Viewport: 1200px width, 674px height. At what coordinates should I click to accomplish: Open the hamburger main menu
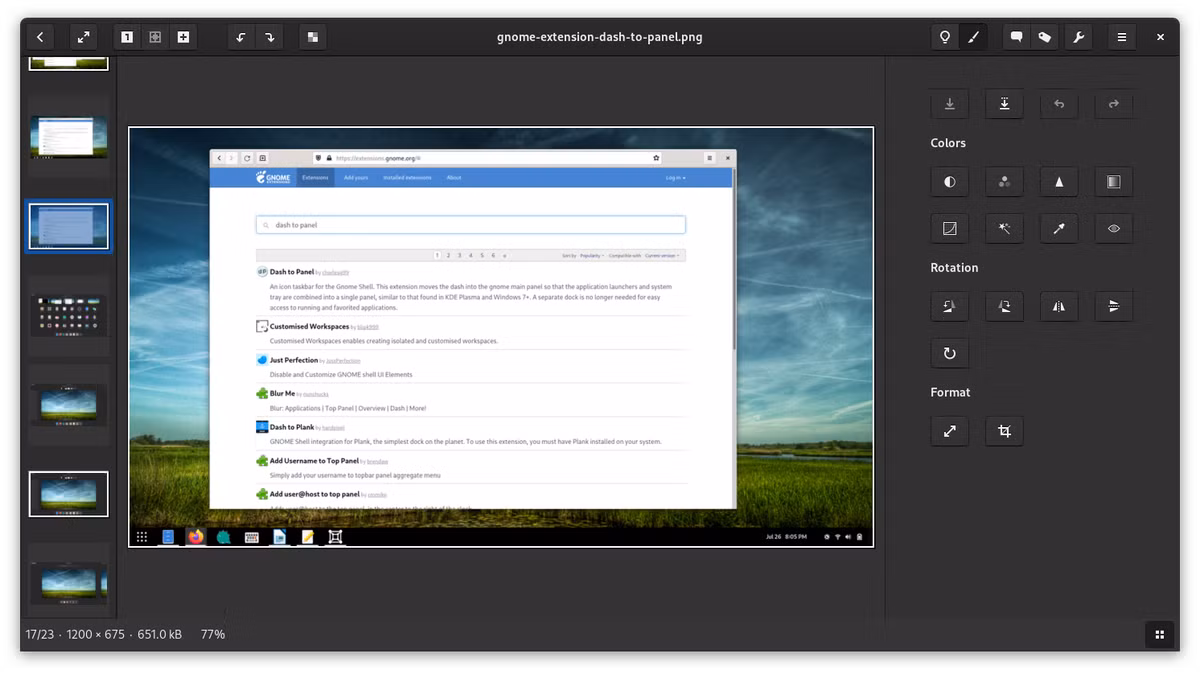tap(1122, 37)
